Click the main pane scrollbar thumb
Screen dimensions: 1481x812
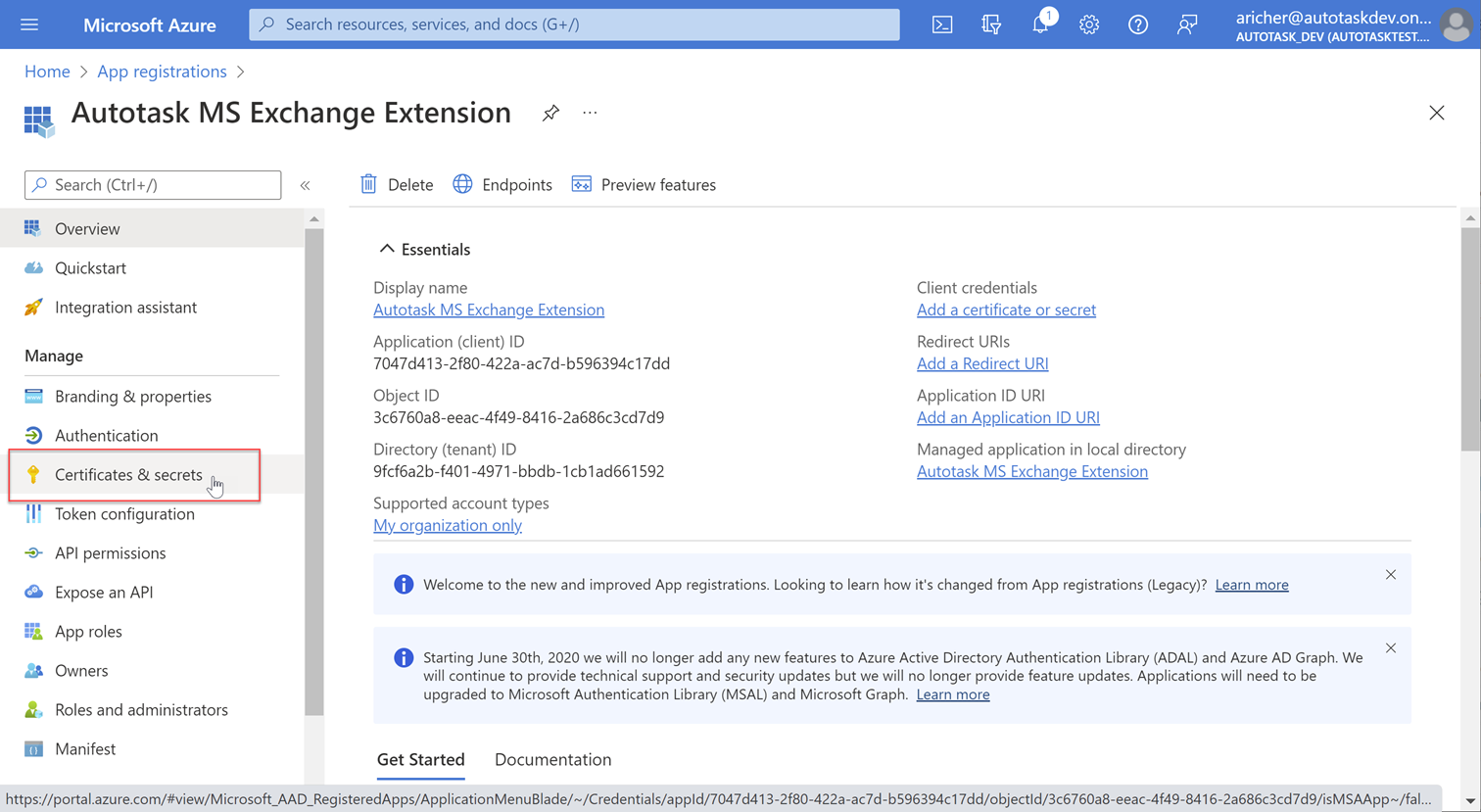coord(1470,338)
